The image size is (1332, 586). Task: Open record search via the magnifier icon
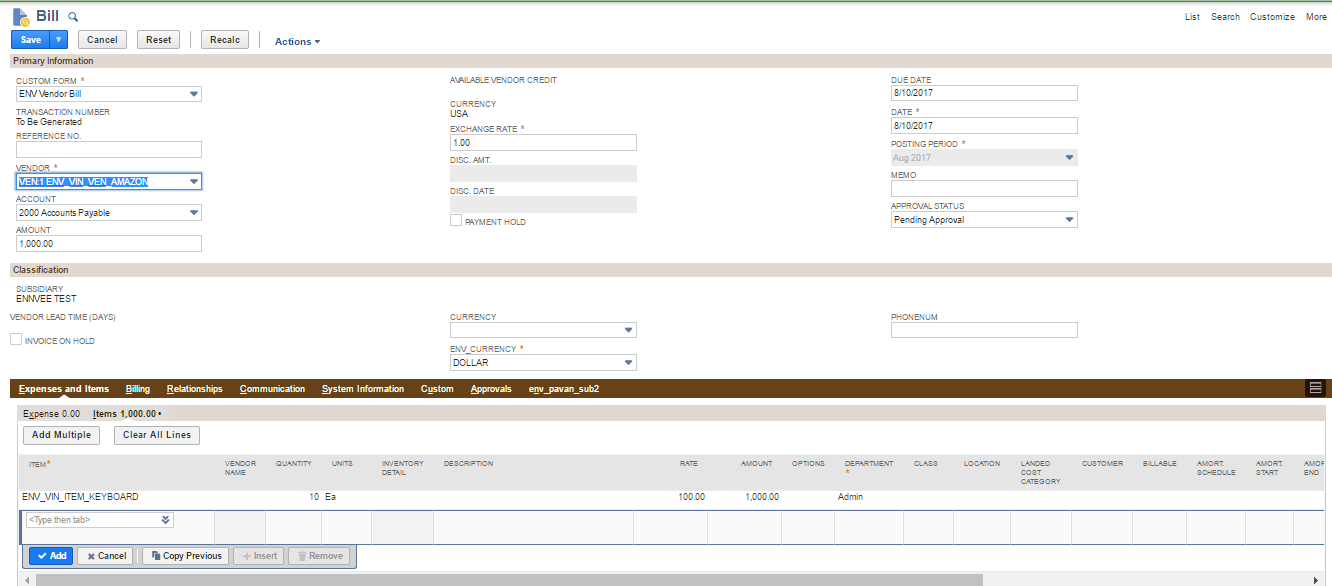(x=70, y=16)
